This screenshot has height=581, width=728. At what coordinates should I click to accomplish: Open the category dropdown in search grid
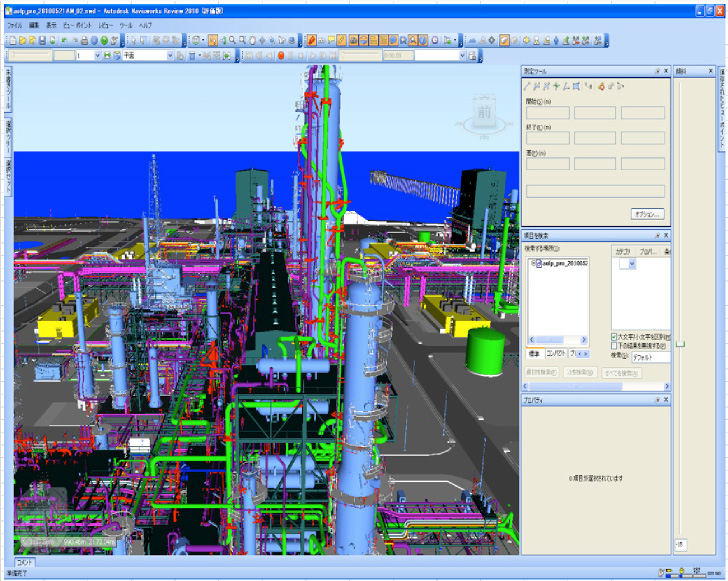tap(631, 264)
